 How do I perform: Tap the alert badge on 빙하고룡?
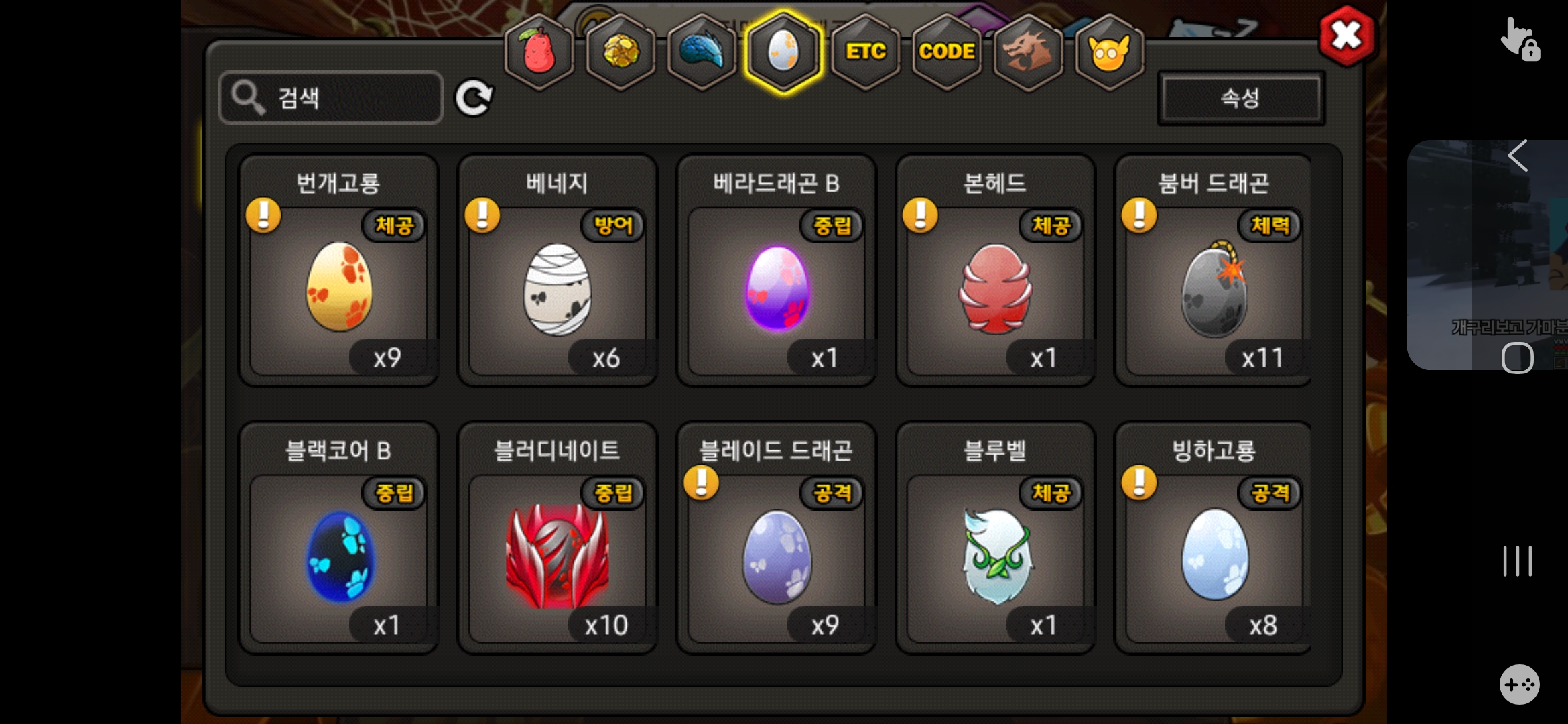(x=1139, y=483)
